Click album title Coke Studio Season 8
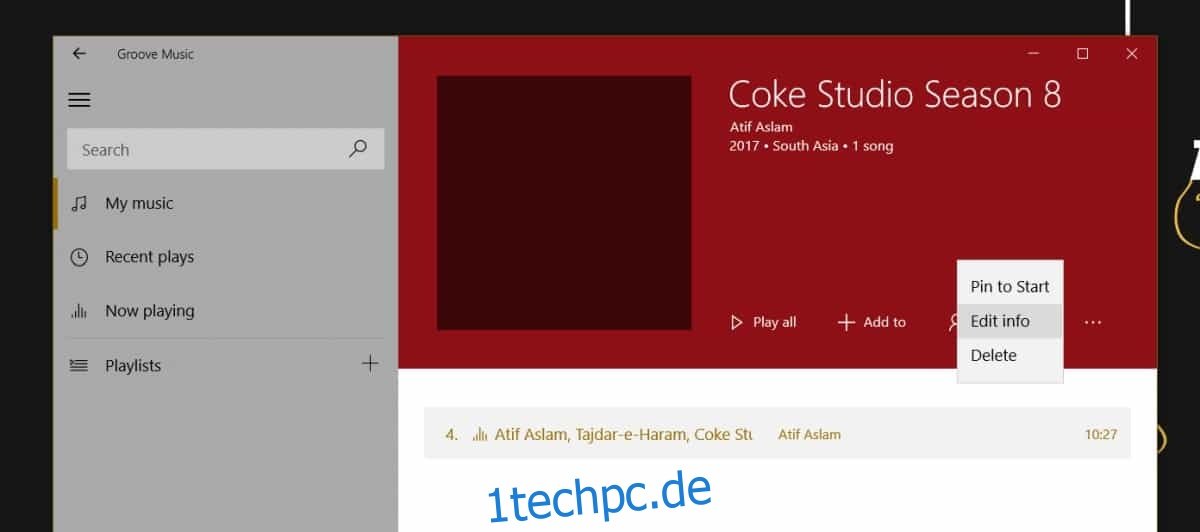Viewport: 1200px width, 532px height. [x=895, y=95]
